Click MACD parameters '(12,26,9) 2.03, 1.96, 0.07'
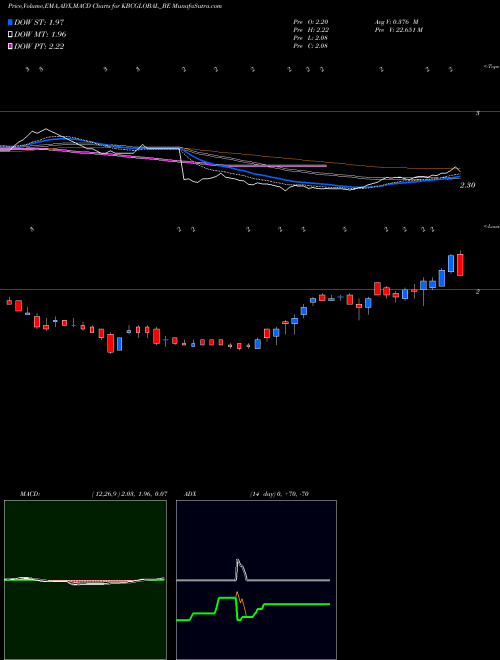This screenshot has height=660, width=500. 129,494
